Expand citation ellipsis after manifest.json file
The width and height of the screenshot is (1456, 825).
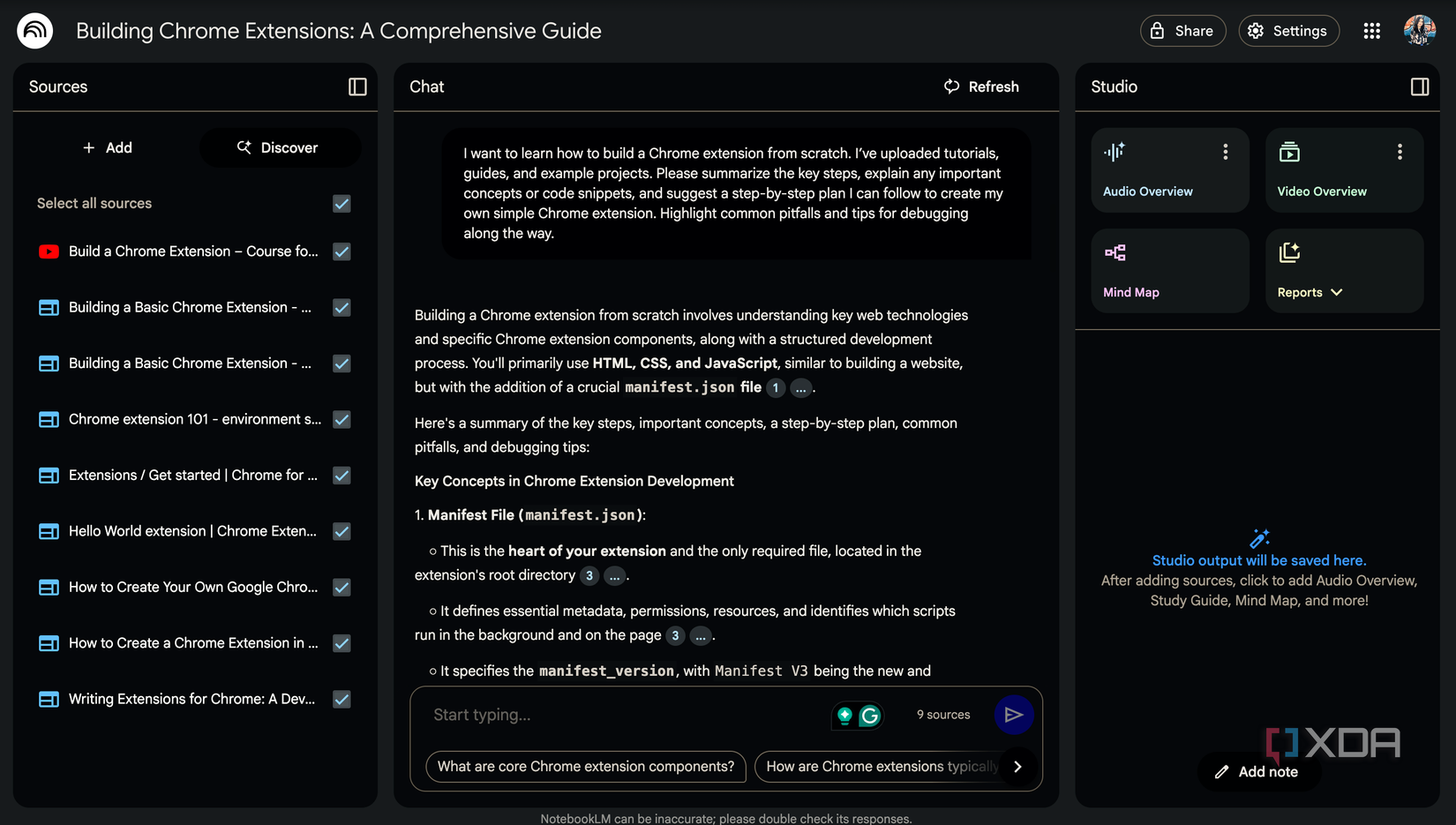[800, 388]
